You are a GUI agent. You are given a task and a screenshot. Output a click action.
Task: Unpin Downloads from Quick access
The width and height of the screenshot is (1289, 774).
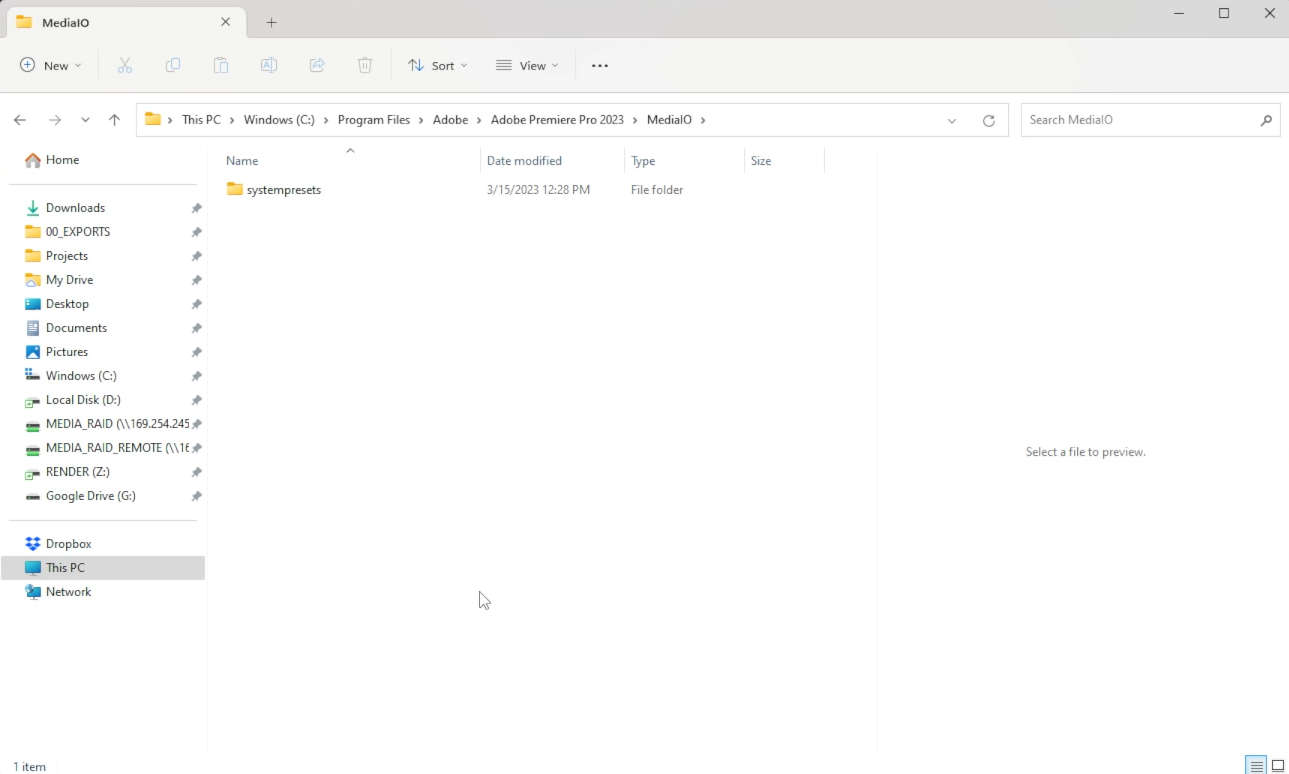tap(197, 208)
